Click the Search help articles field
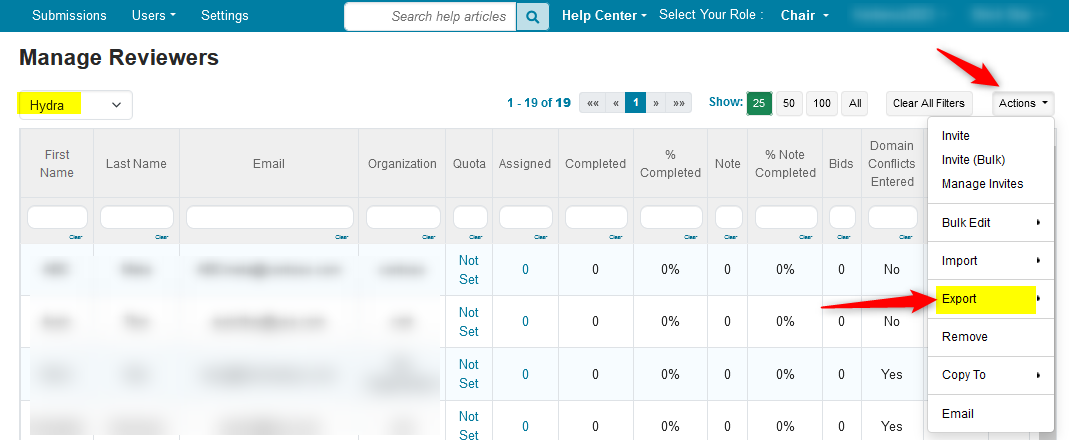The image size is (1069, 440). coord(434,16)
